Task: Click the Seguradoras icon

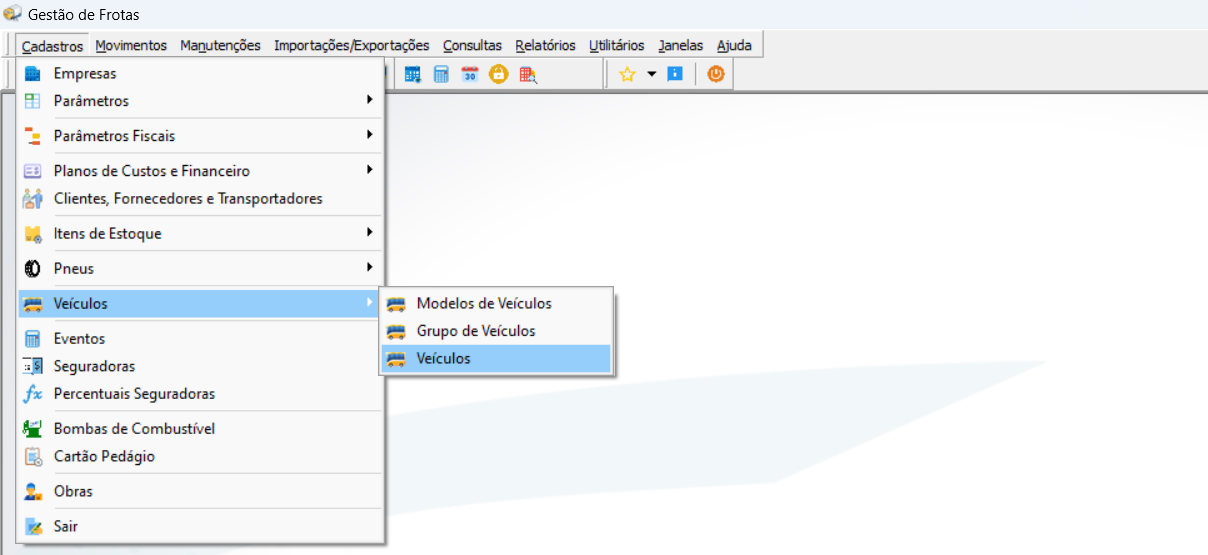Action: 33,367
